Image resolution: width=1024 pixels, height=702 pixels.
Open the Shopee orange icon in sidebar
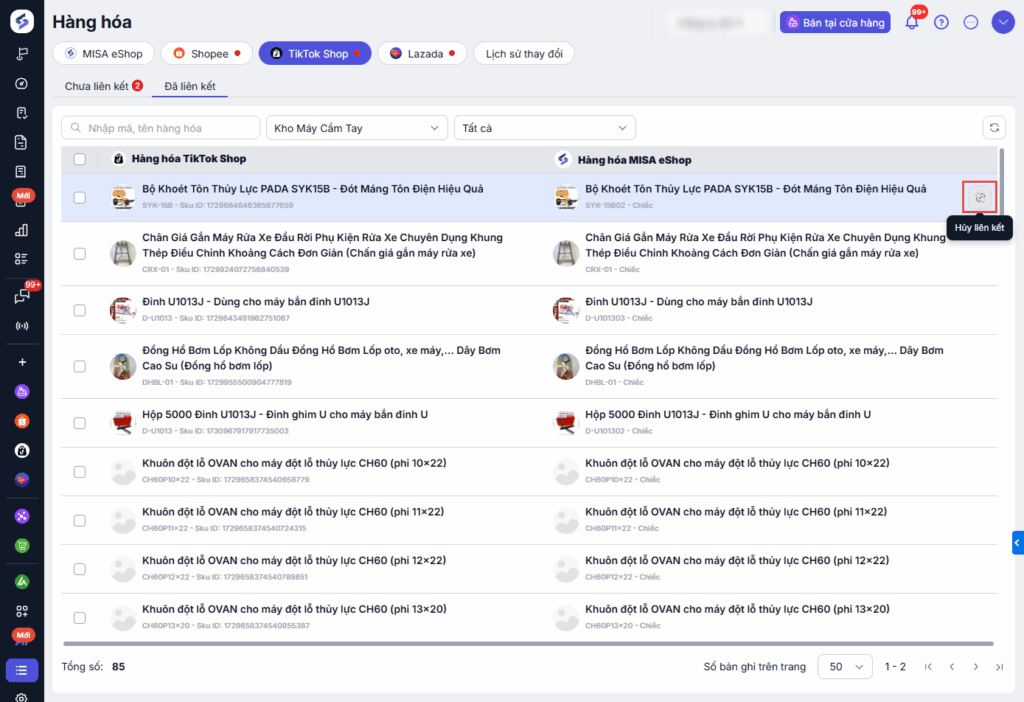click(x=22, y=421)
